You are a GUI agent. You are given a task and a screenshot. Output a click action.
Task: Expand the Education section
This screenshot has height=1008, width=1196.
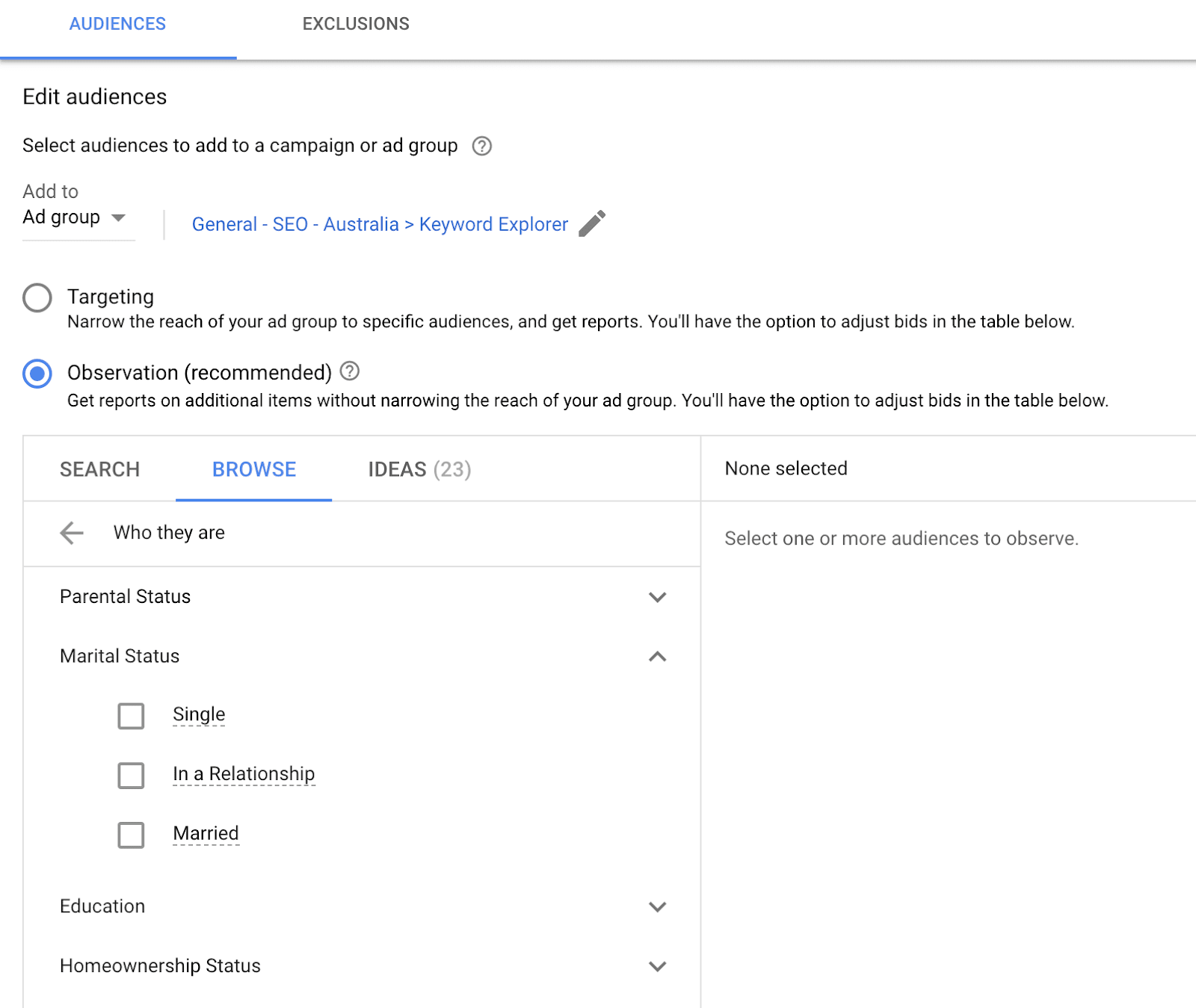tap(657, 907)
